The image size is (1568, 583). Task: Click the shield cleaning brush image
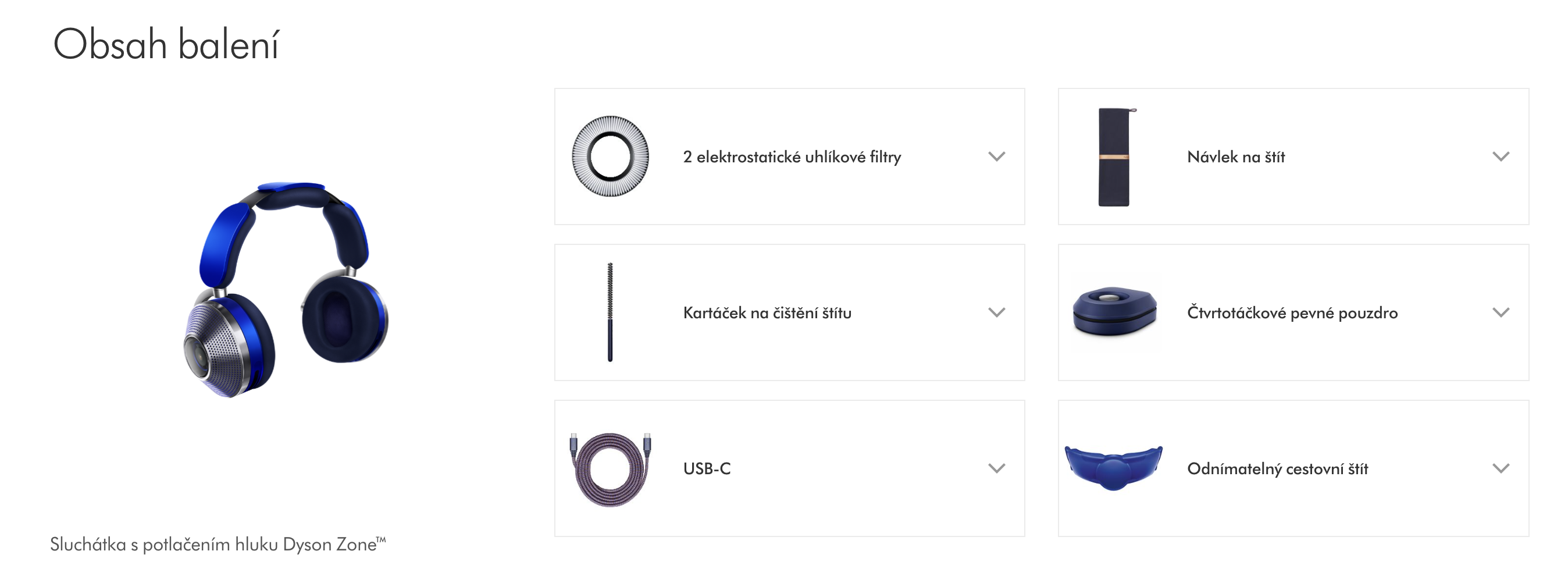pos(610,312)
